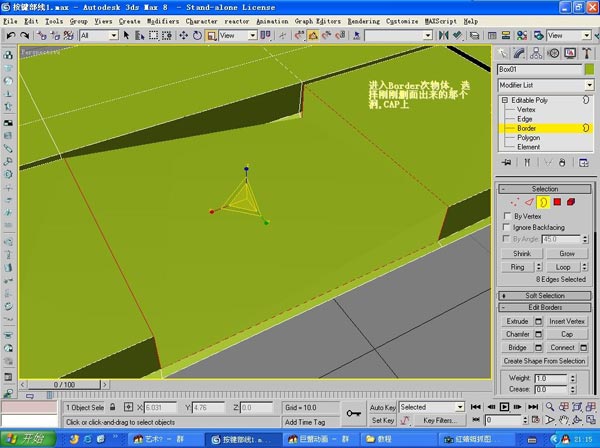Image resolution: width=600 pixels, height=448 pixels.
Task: Open the Motion command panel tab
Action: 553,53
